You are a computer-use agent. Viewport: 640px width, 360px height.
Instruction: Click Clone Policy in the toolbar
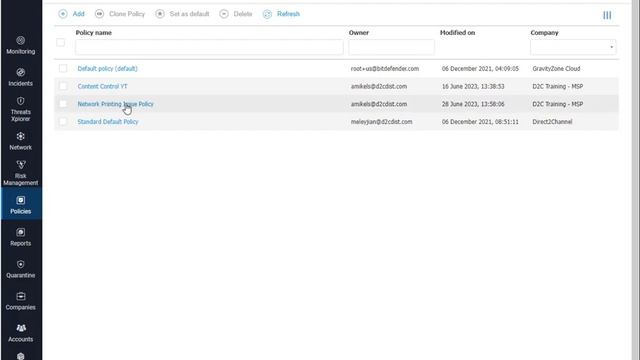tap(120, 14)
